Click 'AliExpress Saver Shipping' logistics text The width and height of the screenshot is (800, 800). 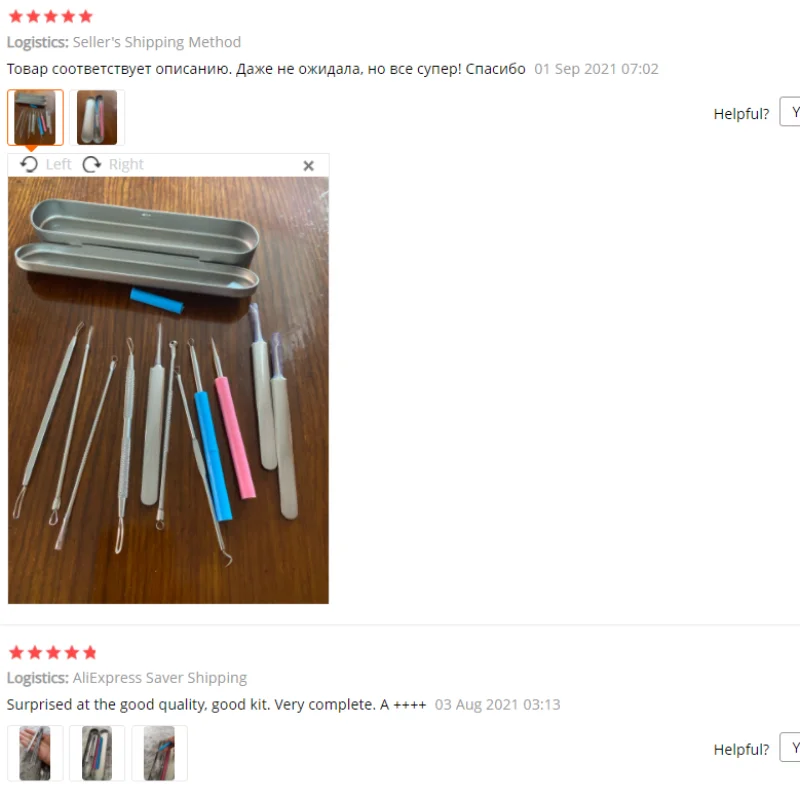tap(160, 678)
